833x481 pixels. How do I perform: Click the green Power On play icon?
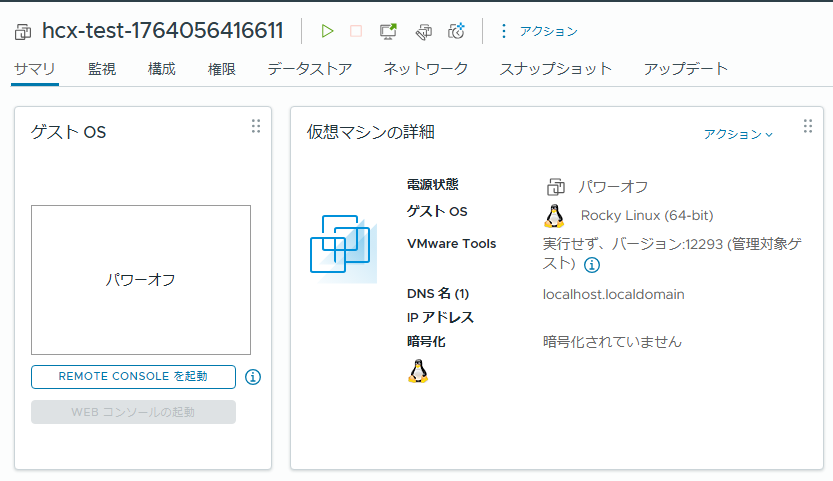coord(327,31)
